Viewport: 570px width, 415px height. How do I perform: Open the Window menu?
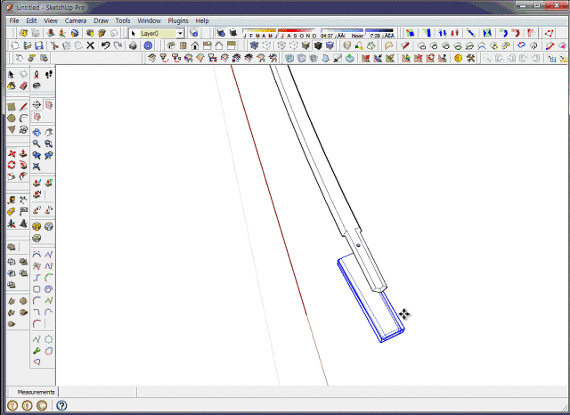click(149, 21)
